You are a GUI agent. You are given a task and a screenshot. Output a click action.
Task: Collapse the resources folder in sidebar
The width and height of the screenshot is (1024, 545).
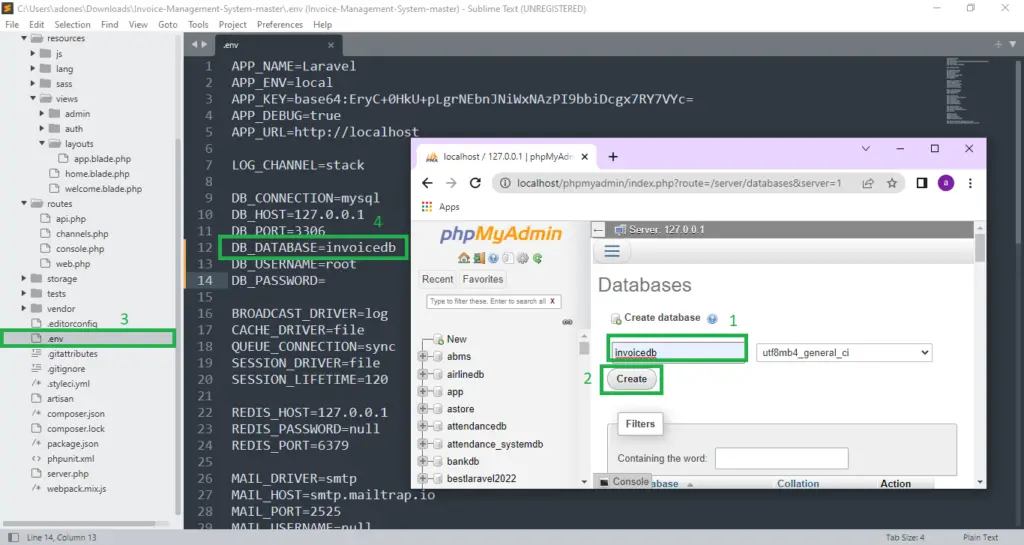[x=23, y=39]
